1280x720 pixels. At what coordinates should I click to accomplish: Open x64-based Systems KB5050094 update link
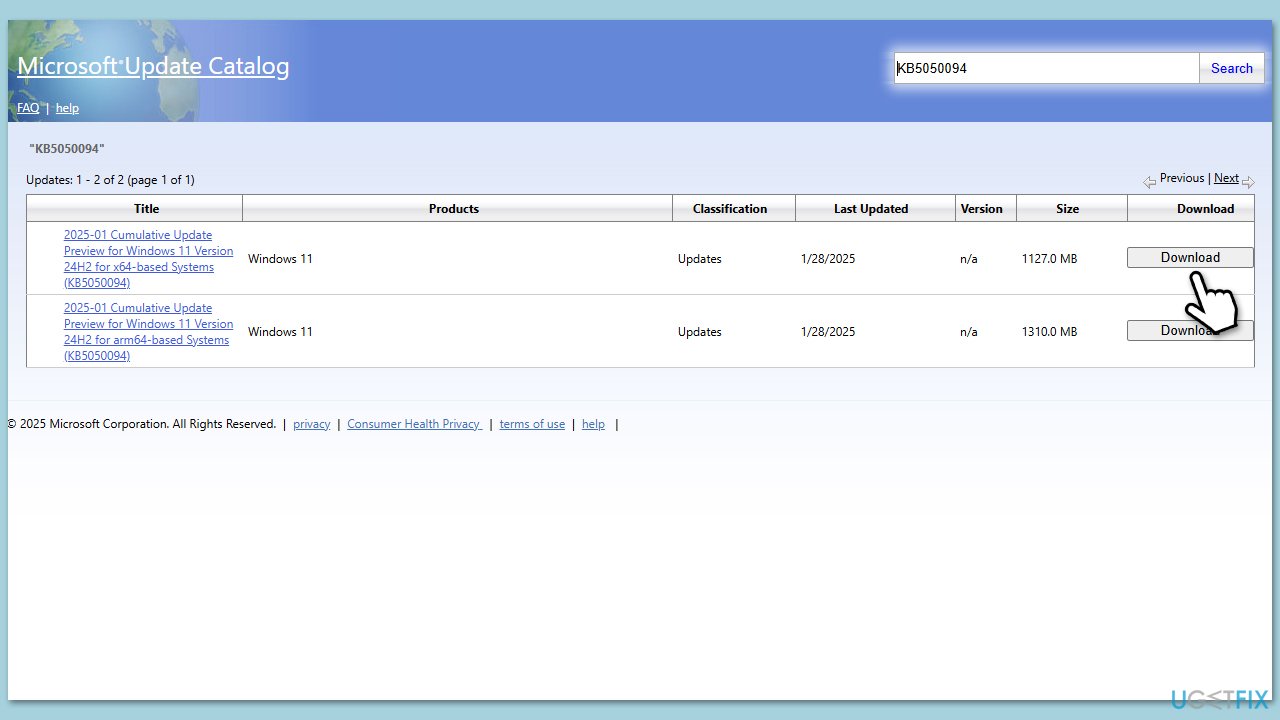point(148,259)
